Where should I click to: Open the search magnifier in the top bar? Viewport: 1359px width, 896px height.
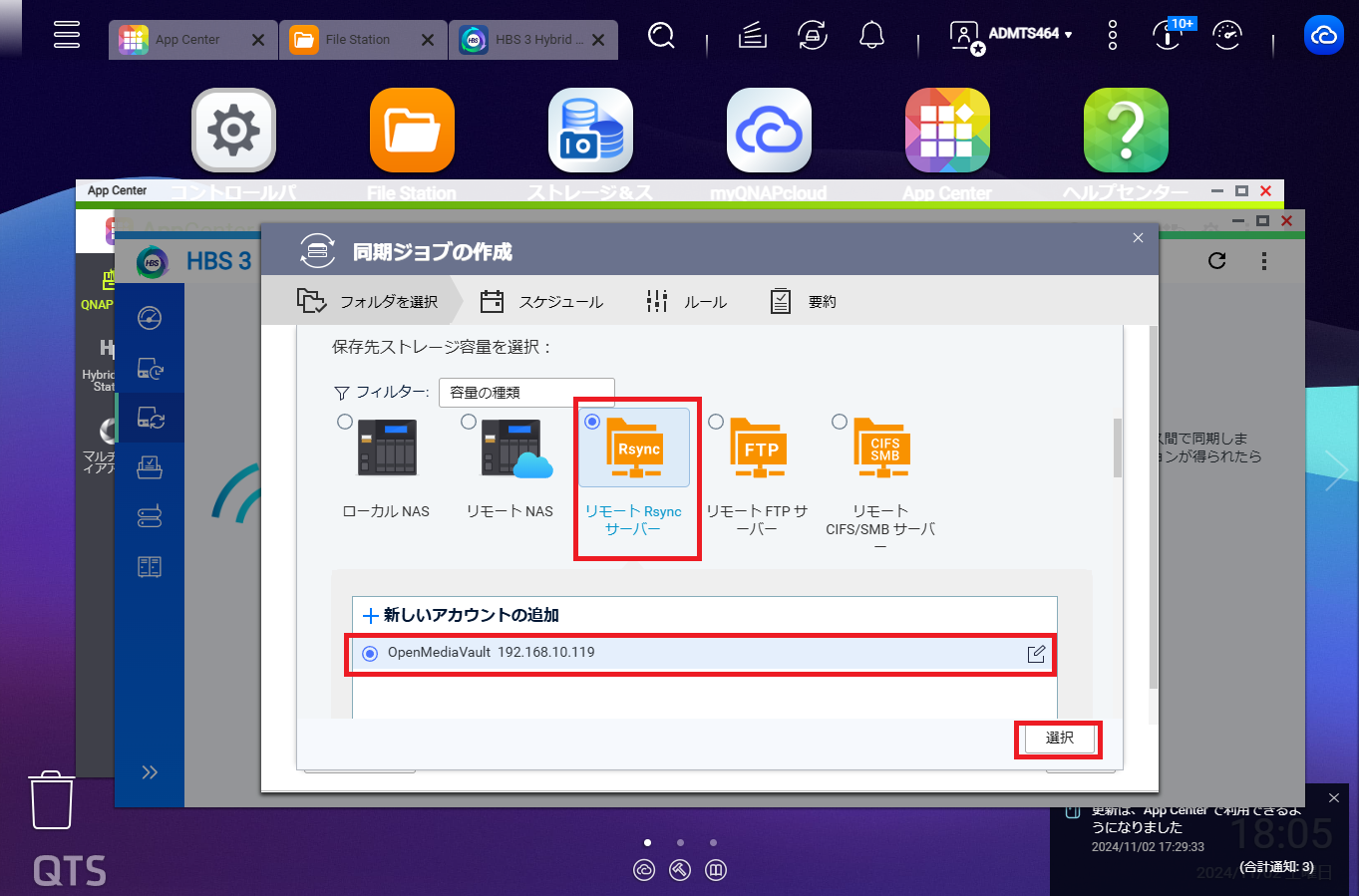[x=661, y=36]
